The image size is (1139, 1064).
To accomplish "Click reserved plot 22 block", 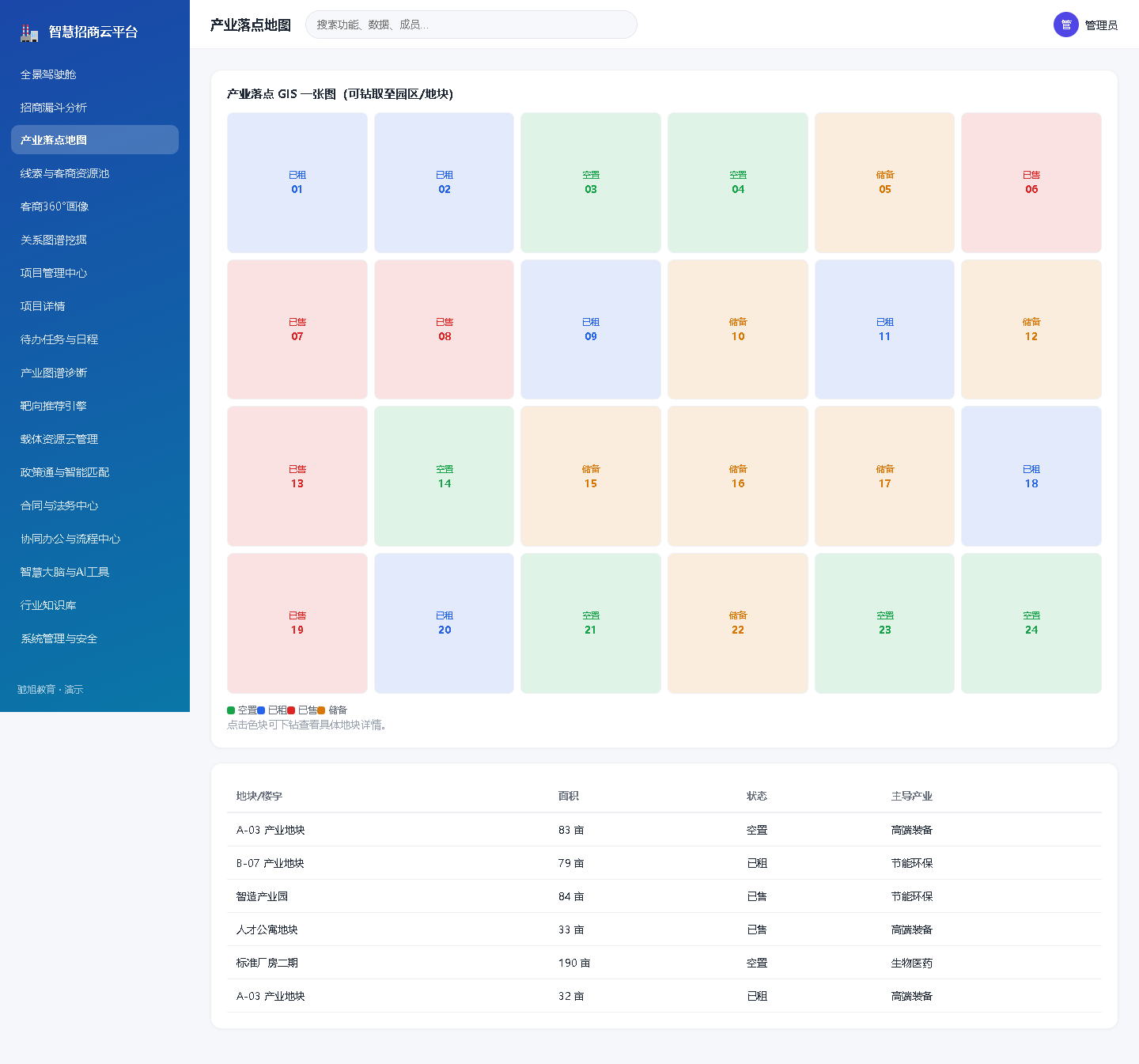I will pyautogui.click(x=738, y=623).
